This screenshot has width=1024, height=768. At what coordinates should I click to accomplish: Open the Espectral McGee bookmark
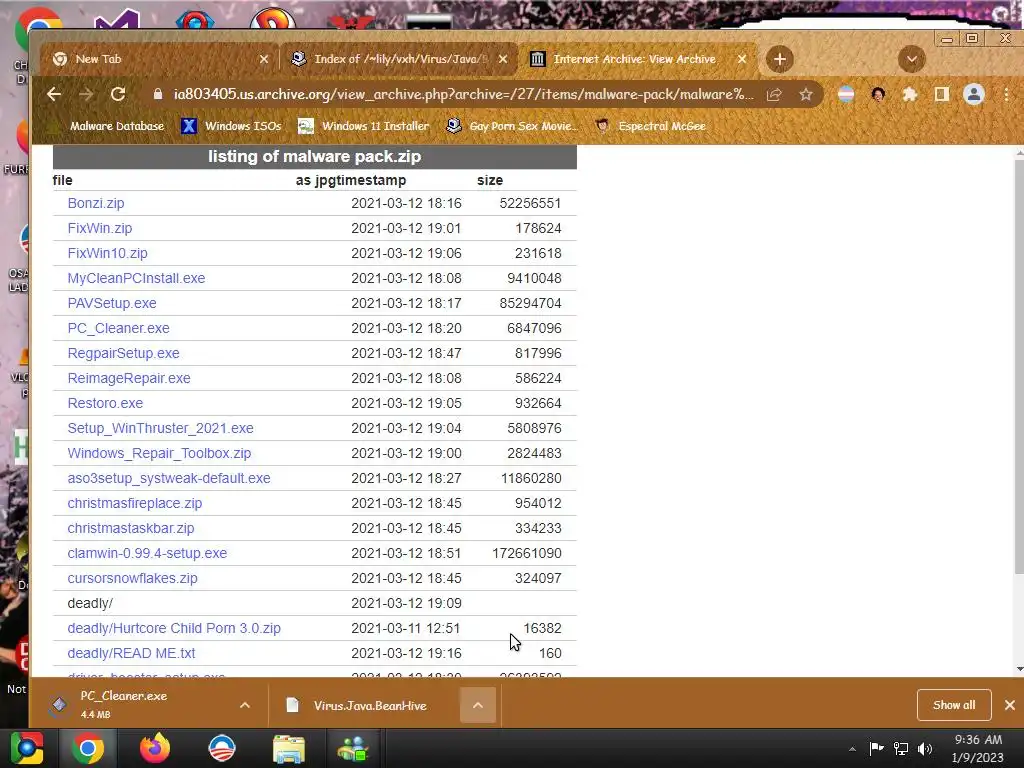click(x=650, y=126)
